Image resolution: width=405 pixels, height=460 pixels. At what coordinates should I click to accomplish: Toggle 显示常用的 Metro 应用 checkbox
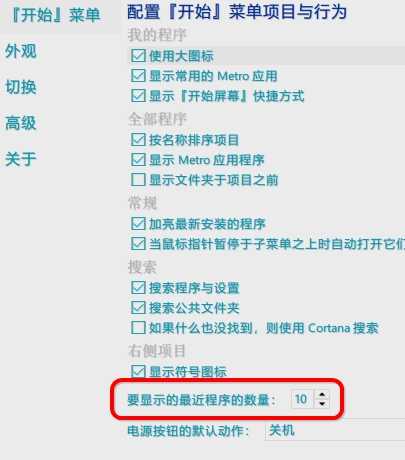click(x=138, y=76)
